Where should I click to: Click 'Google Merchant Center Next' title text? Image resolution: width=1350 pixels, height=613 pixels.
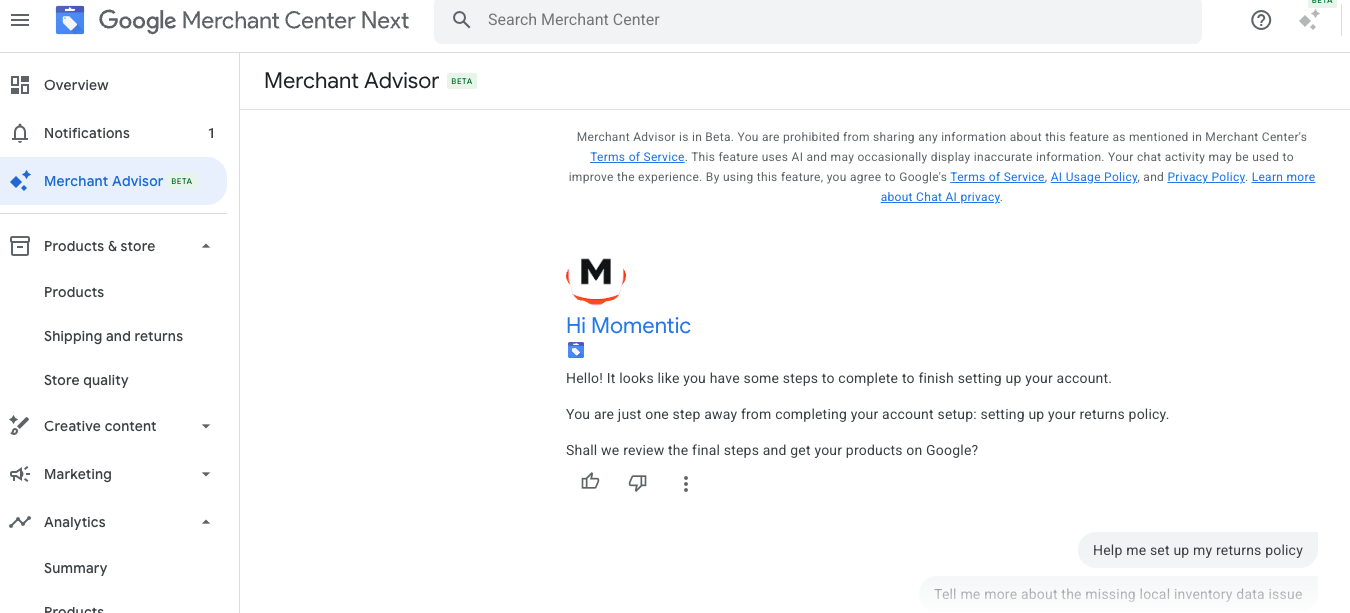(254, 20)
